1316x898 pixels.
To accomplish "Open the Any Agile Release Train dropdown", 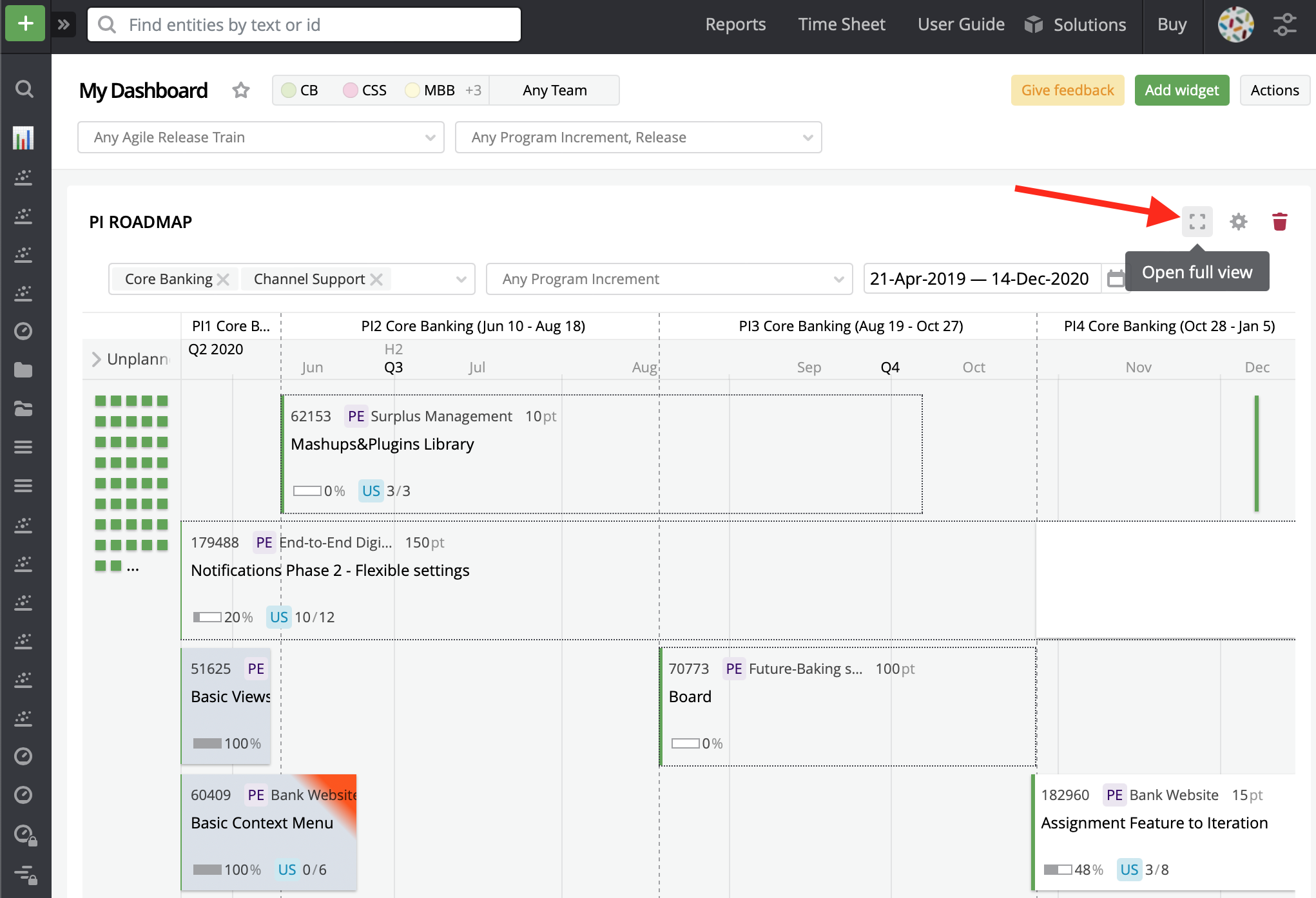I will (260, 137).
